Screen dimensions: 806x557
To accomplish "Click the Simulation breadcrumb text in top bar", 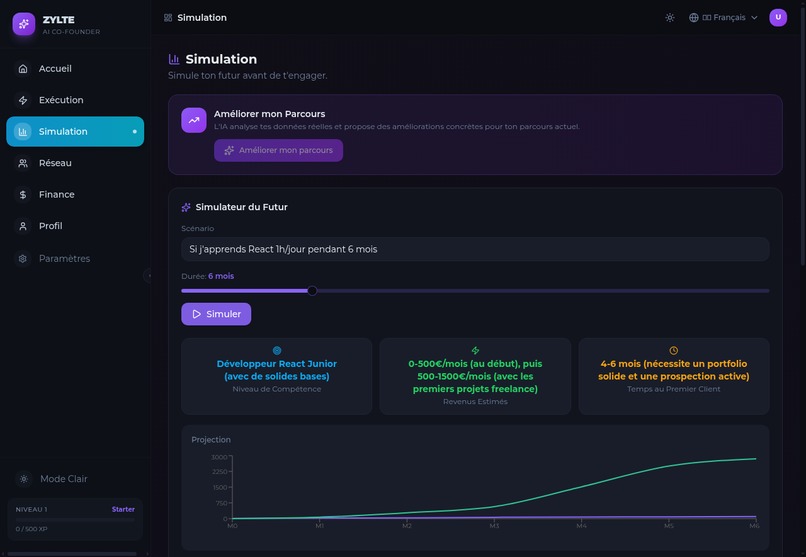I will (202, 18).
